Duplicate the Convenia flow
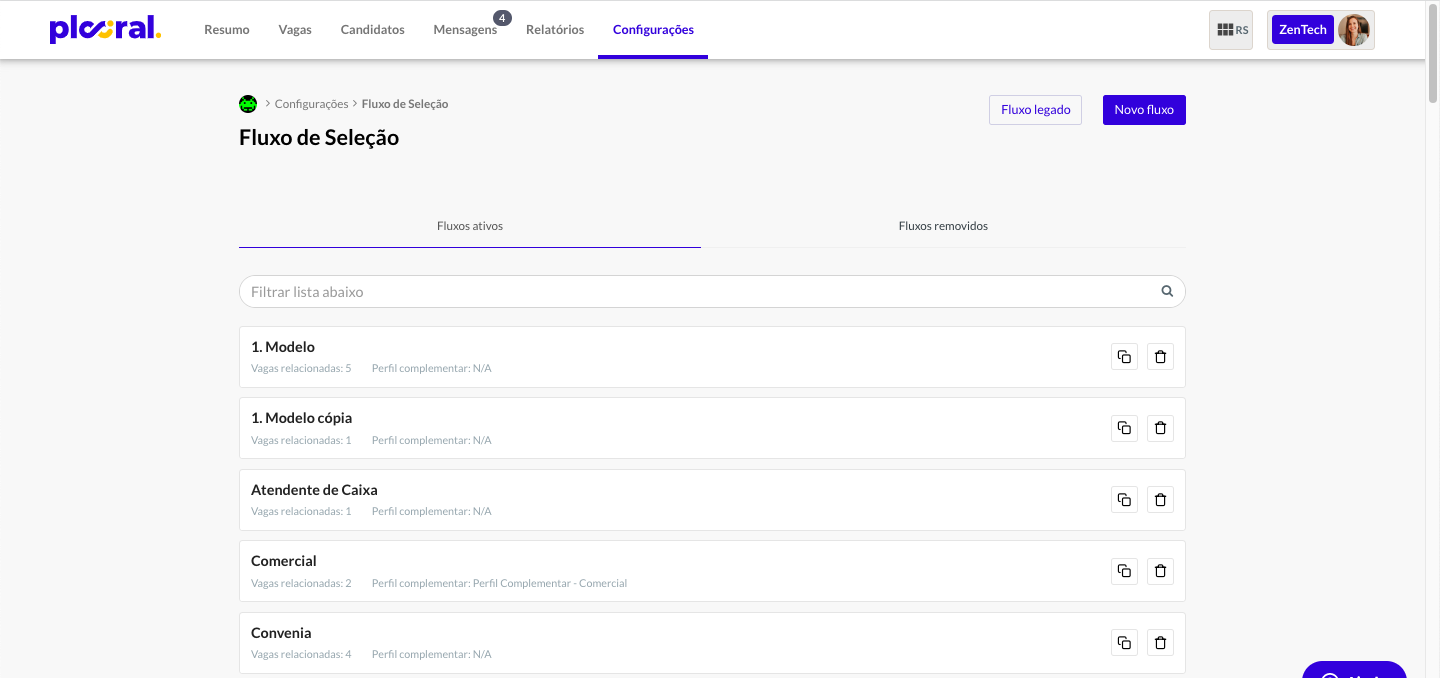The height and width of the screenshot is (678, 1440). pos(1124,643)
